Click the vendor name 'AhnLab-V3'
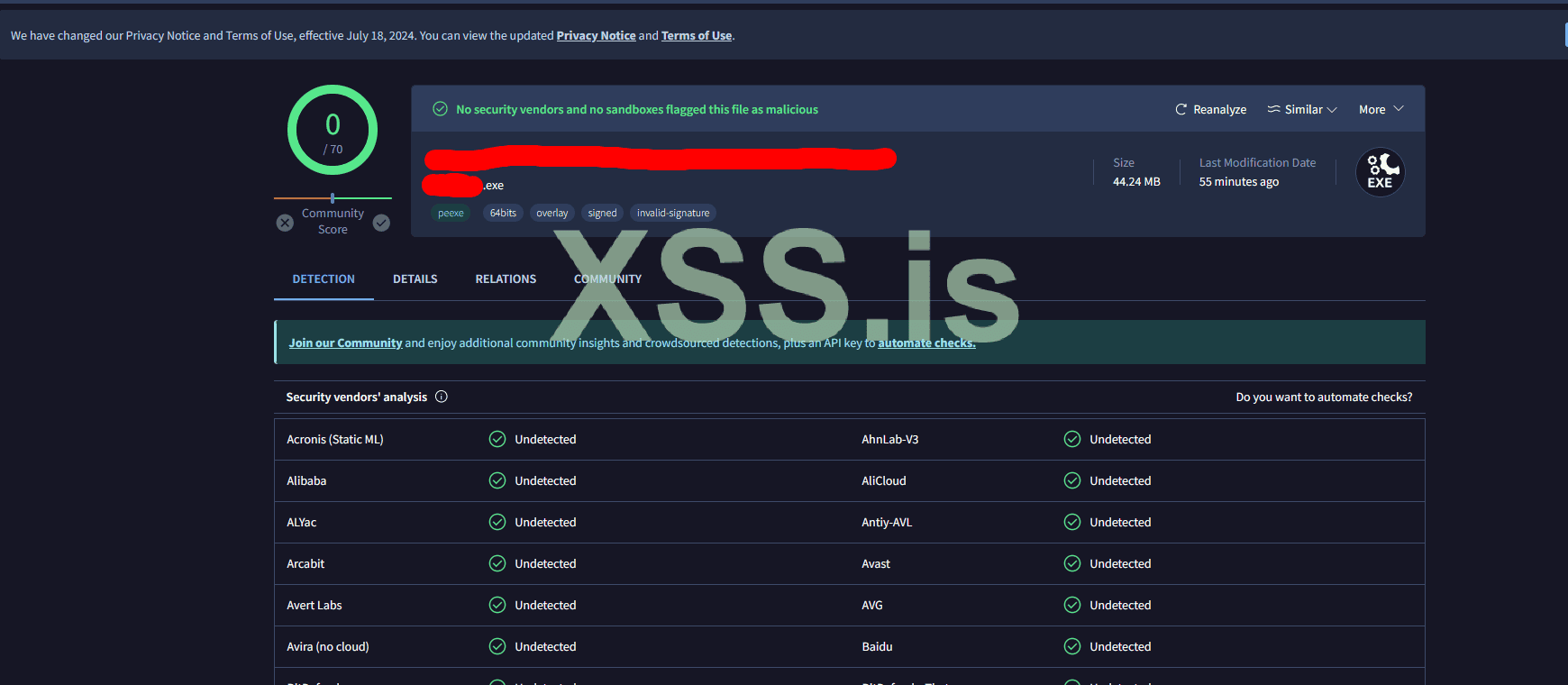This screenshot has height=685, width=1568. pos(890,440)
